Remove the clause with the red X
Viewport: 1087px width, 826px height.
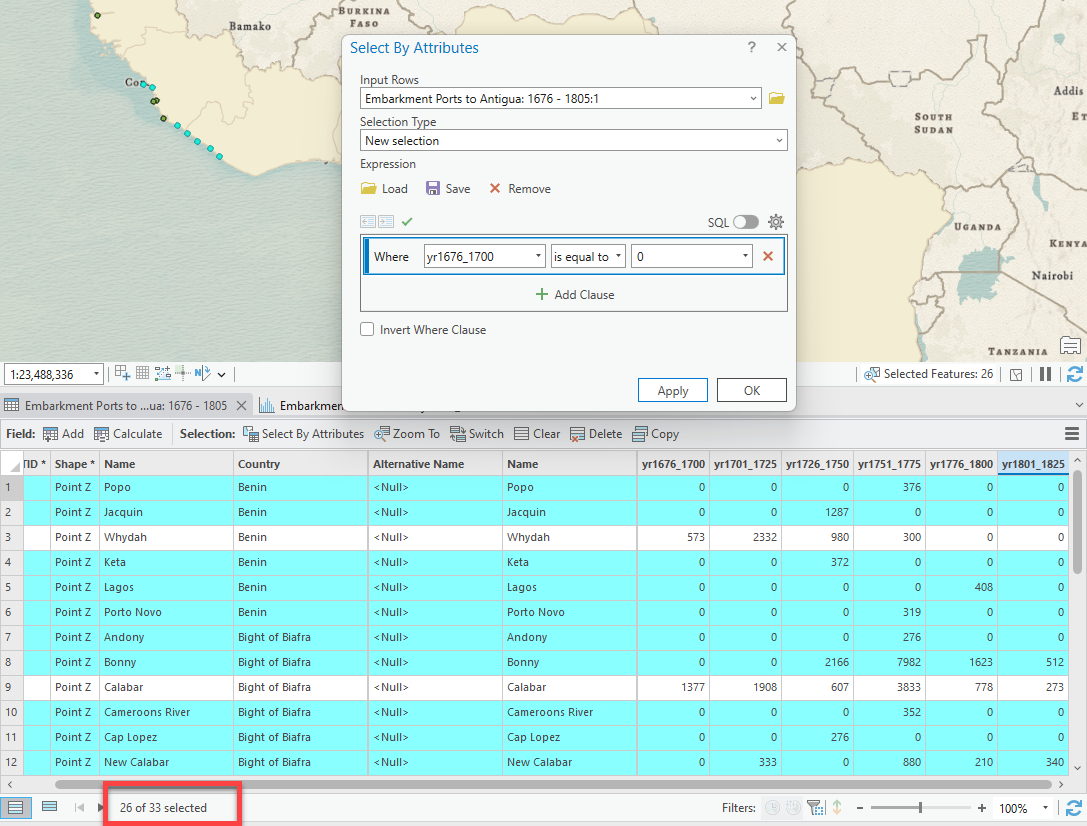coord(768,257)
